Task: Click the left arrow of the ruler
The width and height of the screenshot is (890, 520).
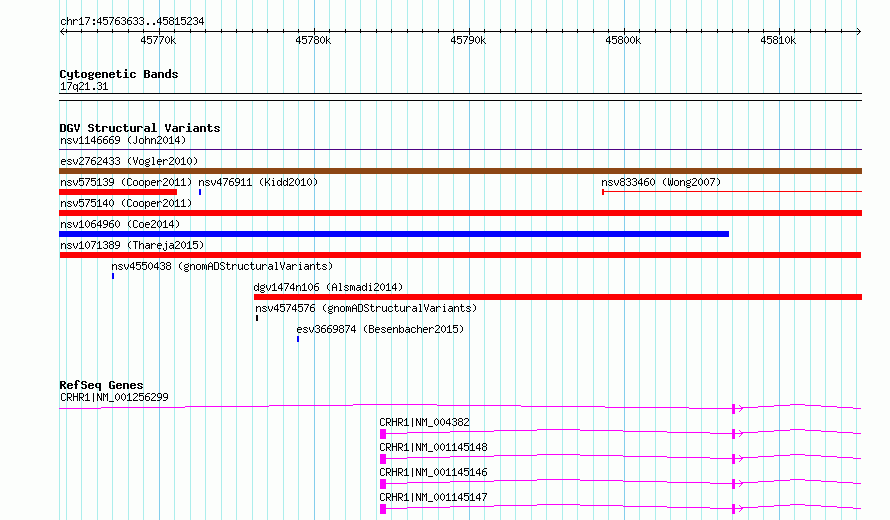Action: pyautogui.click(x=62, y=32)
